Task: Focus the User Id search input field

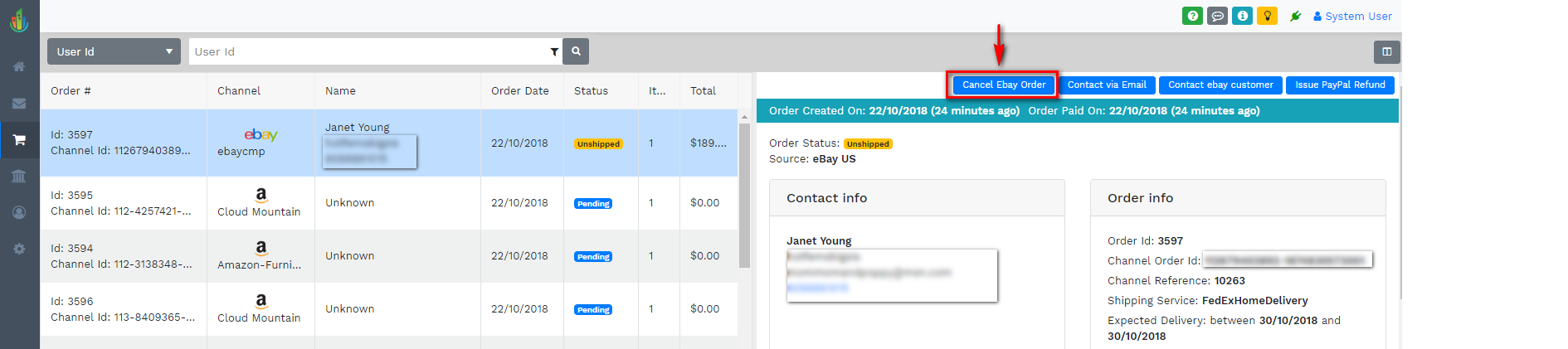Action: tap(368, 51)
